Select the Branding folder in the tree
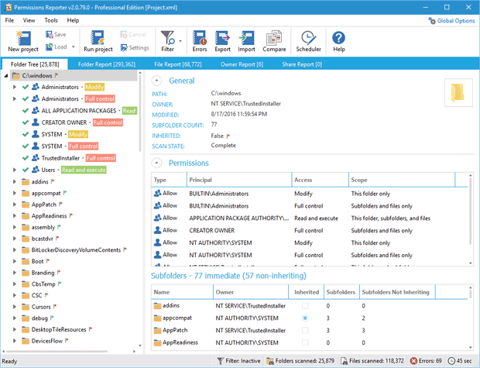This screenshot has height=368, width=480. [43, 273]
